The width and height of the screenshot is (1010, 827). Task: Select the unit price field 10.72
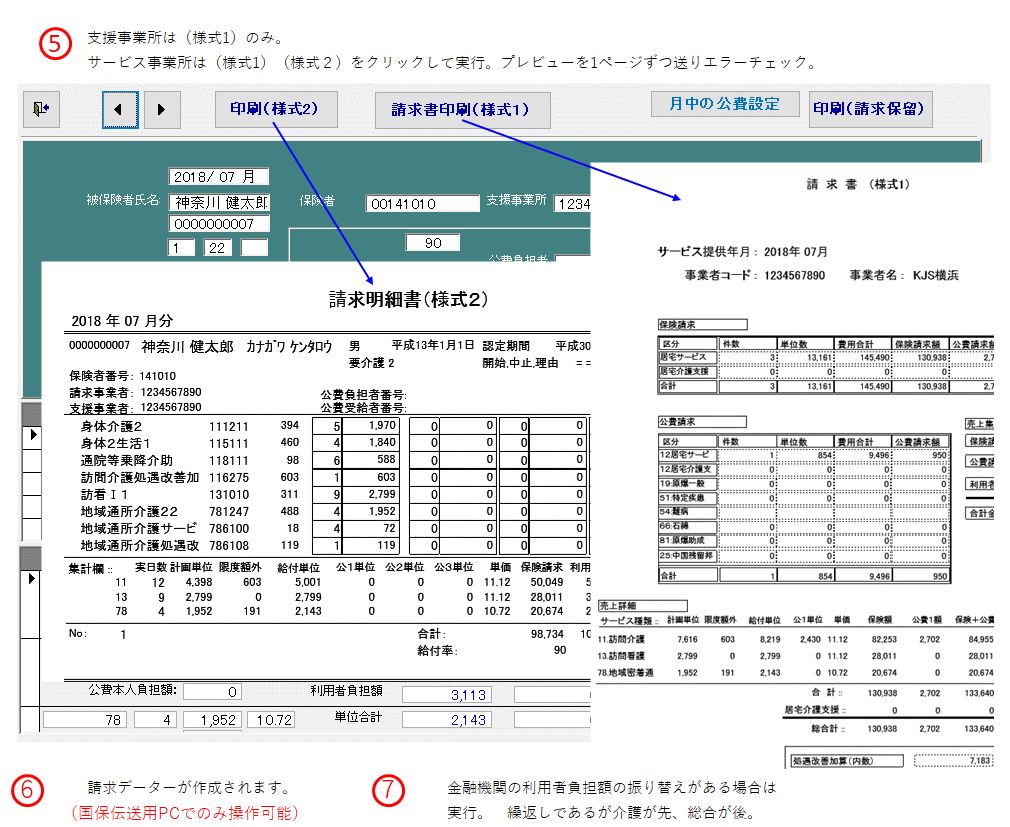point(271,720)
